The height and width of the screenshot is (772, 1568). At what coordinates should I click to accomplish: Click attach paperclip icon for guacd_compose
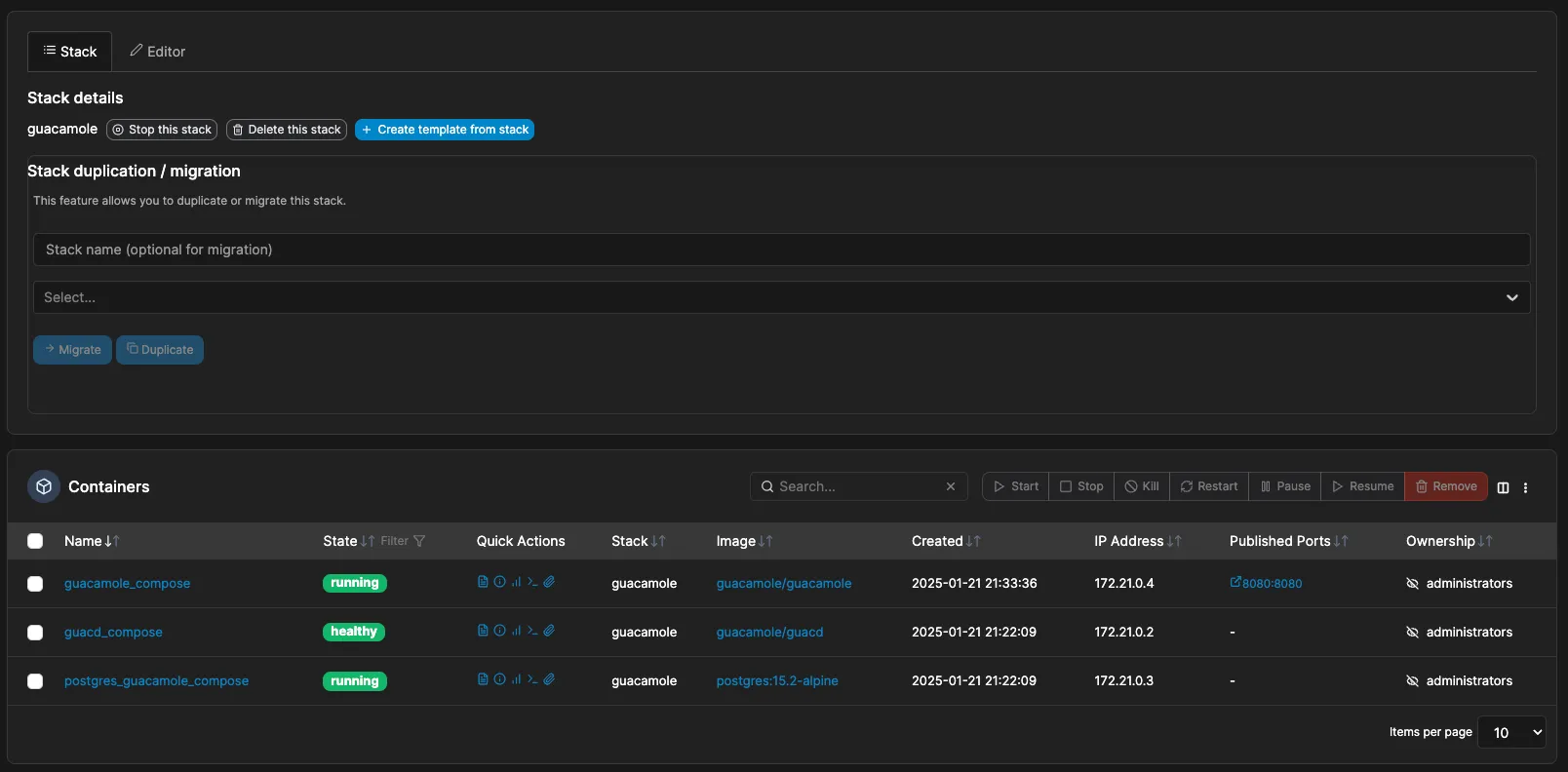point(549,631)
